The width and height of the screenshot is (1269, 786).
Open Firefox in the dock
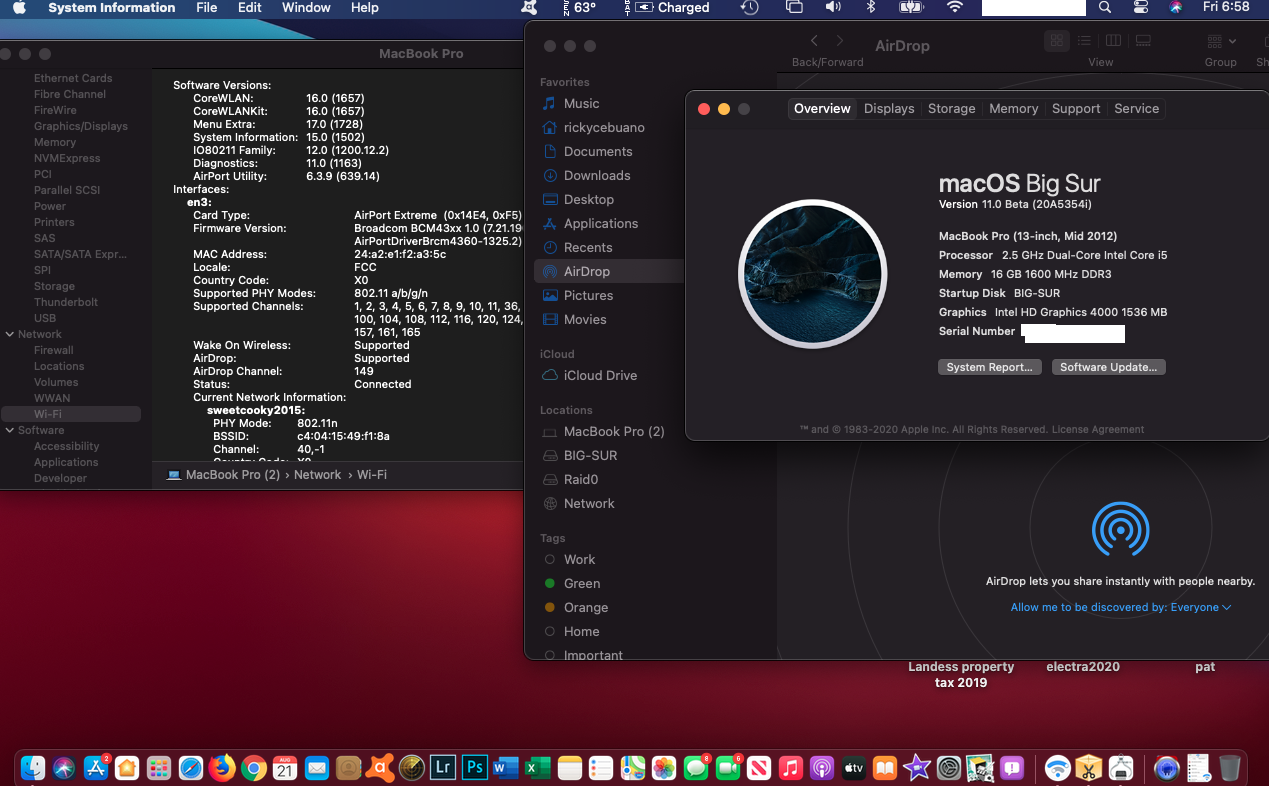click(x=222, y=767)
